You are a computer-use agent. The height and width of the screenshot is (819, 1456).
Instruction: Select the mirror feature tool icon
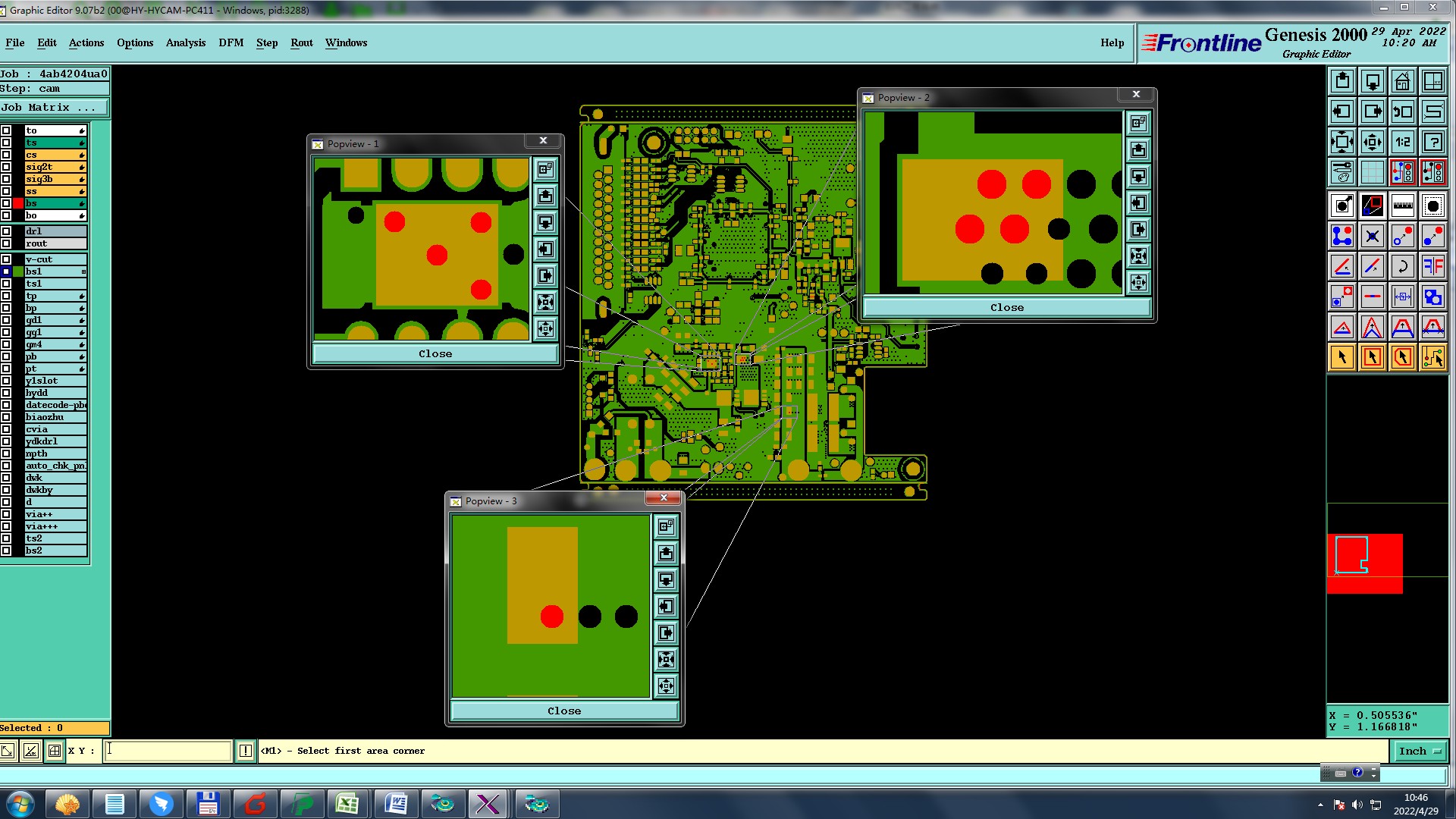click(x=1432, y=266)
